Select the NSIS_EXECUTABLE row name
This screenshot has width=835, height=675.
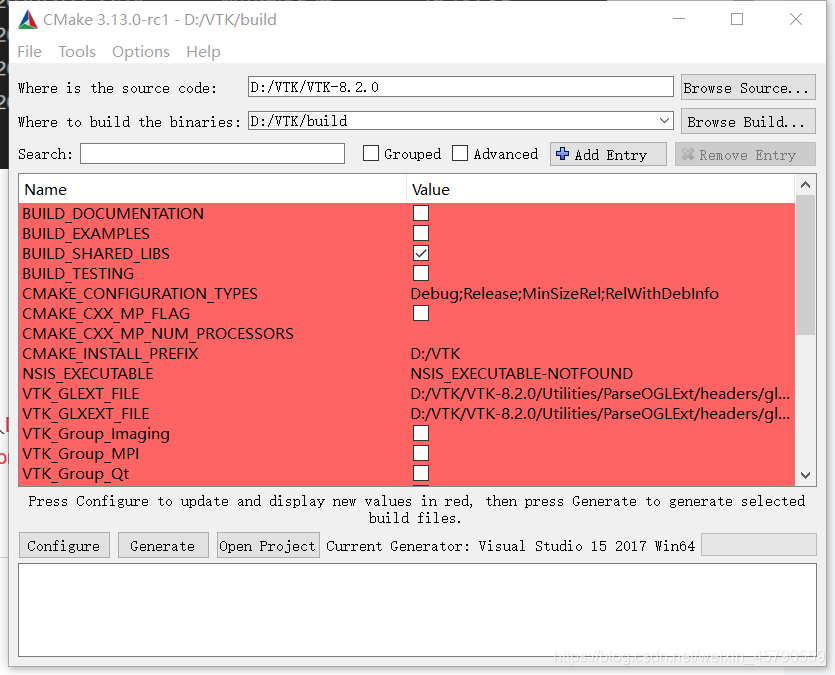88,373
